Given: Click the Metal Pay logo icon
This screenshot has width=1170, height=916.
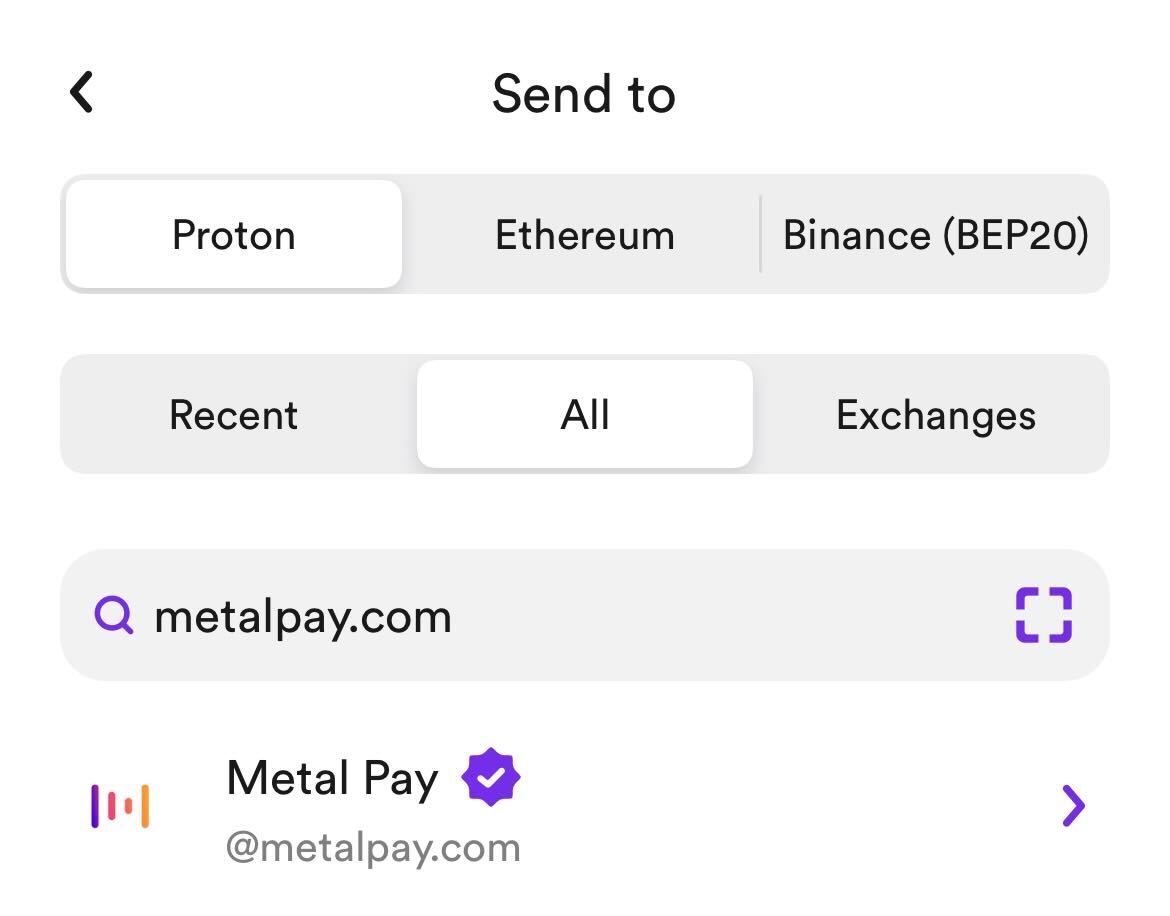Looking at the screenshot, I should click(120, 806).
